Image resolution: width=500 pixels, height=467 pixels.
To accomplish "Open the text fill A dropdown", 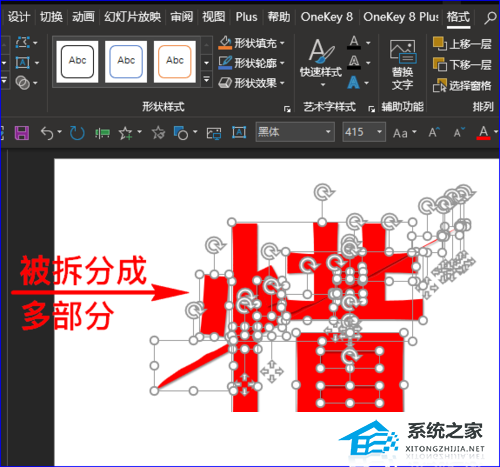I will pyautogui.click(x=359, y=43).
